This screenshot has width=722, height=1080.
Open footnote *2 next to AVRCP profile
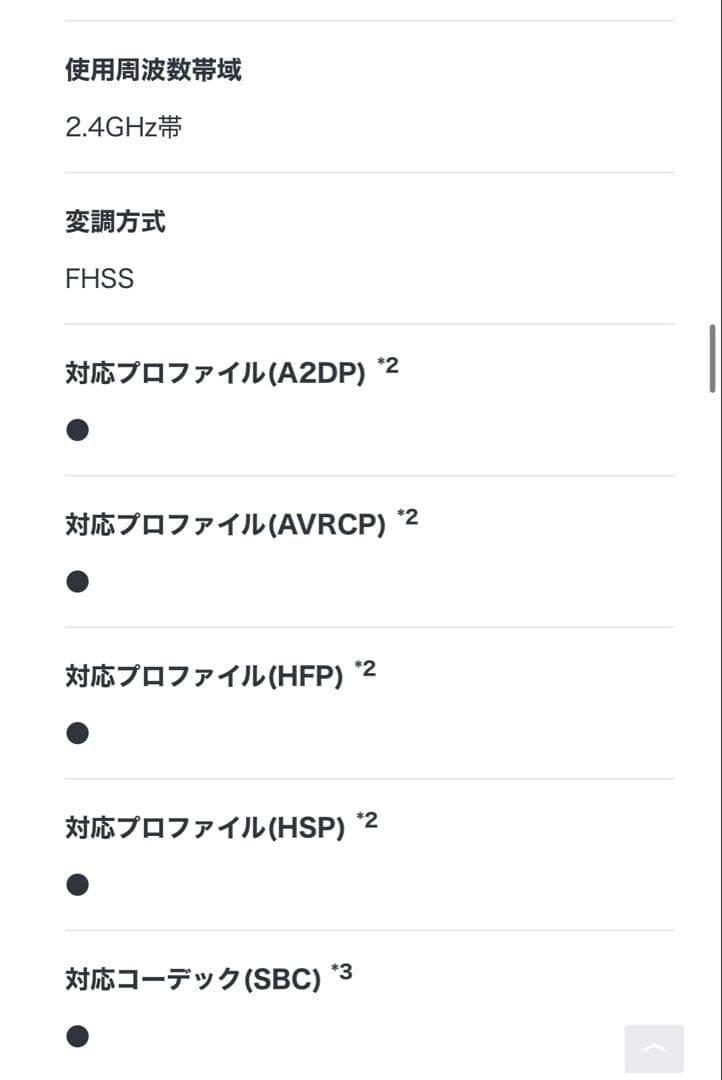coord(409,517)
